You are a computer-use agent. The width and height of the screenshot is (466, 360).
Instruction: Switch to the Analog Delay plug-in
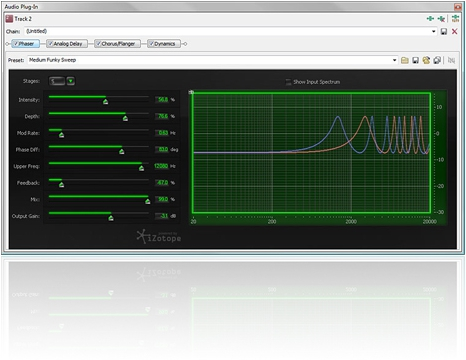point(67,44)
